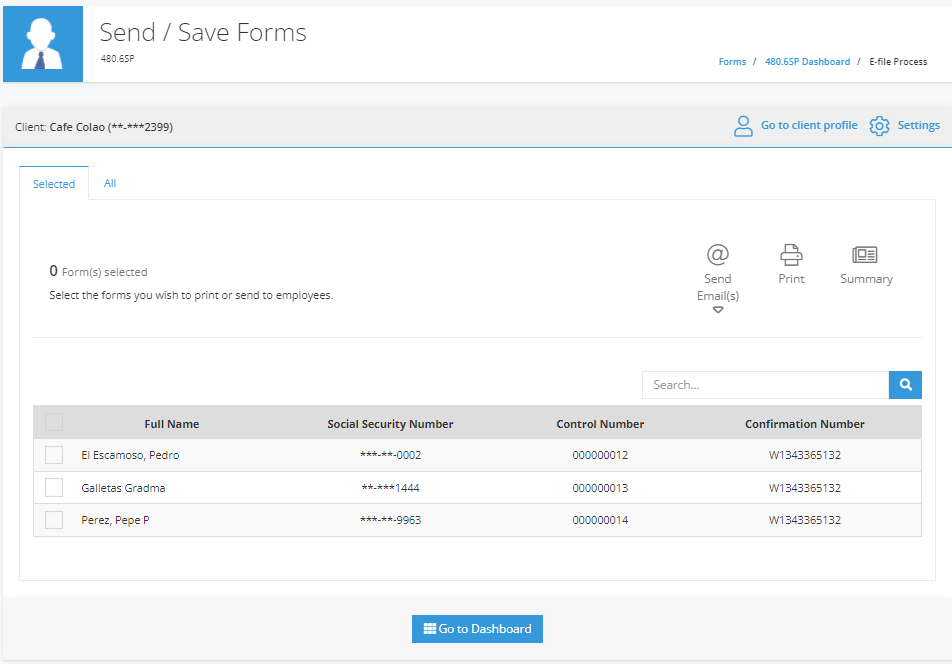Check the box for Galletas Gradma
Viewport: 952px width, 664px height.
[54, 487]
